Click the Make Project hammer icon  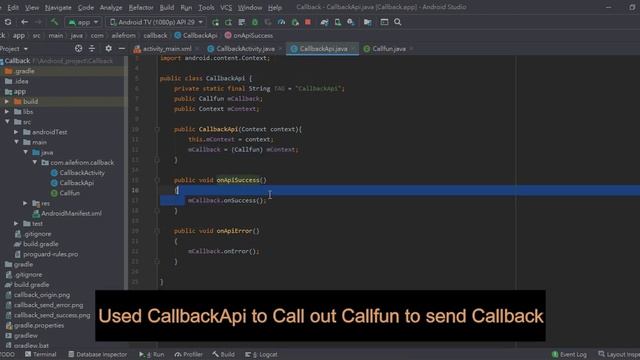click(54, 22)
